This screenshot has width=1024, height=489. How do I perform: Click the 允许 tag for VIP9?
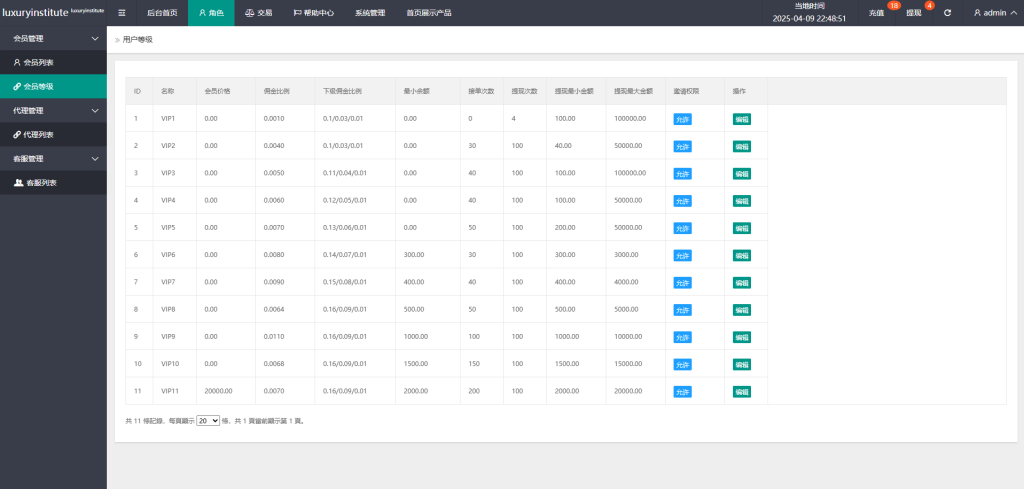click(682, 337)
